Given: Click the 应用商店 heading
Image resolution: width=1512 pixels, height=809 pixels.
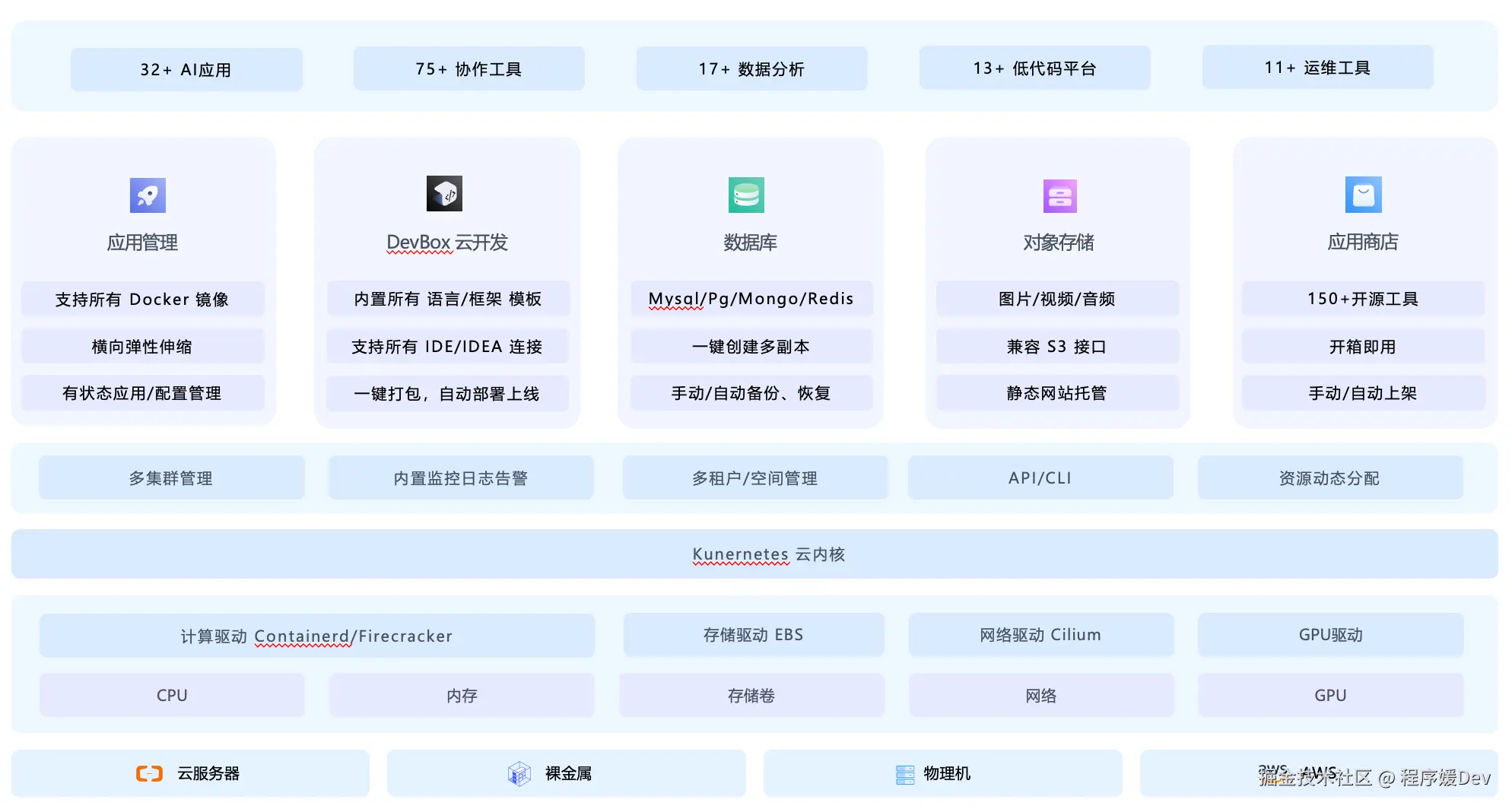Looking at the screenshot, I should click(x=1363, y=242).
